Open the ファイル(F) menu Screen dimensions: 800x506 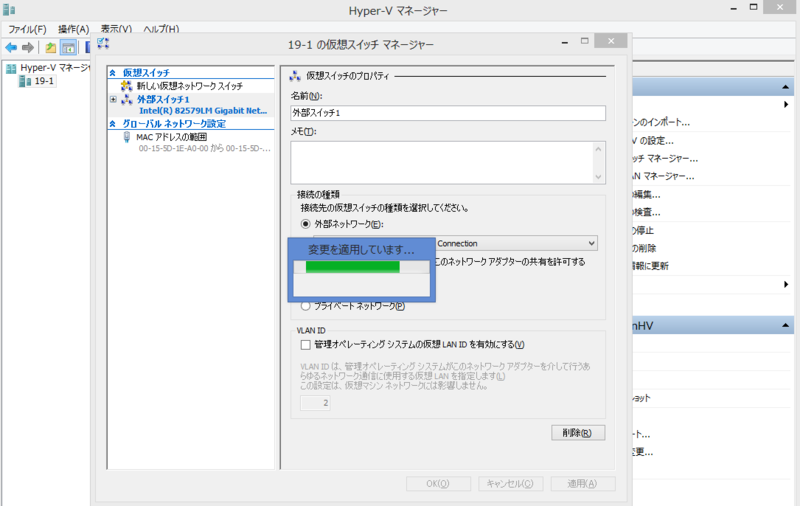point(27,29)
